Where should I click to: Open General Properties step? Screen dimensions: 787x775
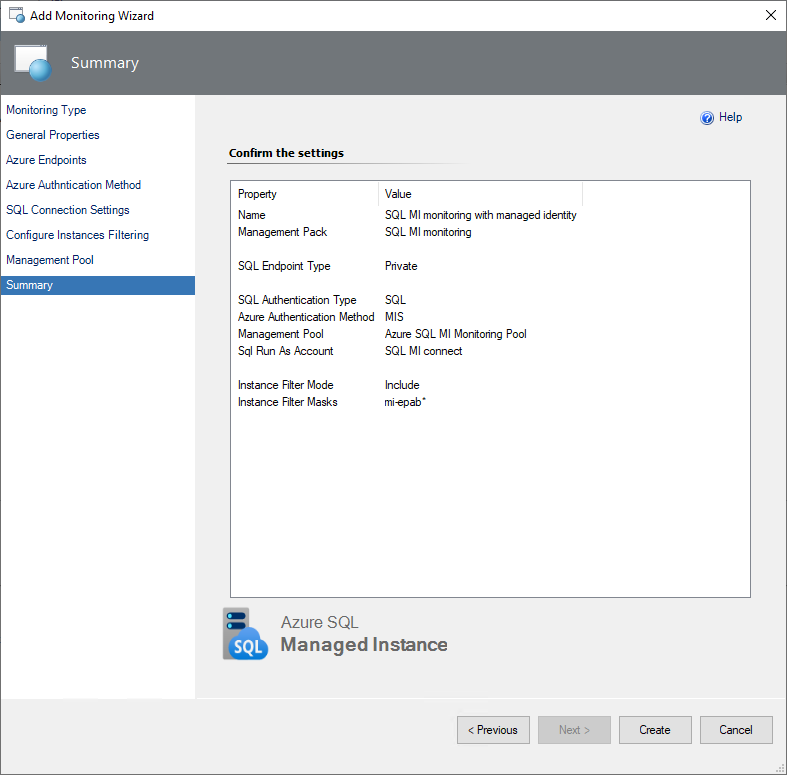point(53,135)
